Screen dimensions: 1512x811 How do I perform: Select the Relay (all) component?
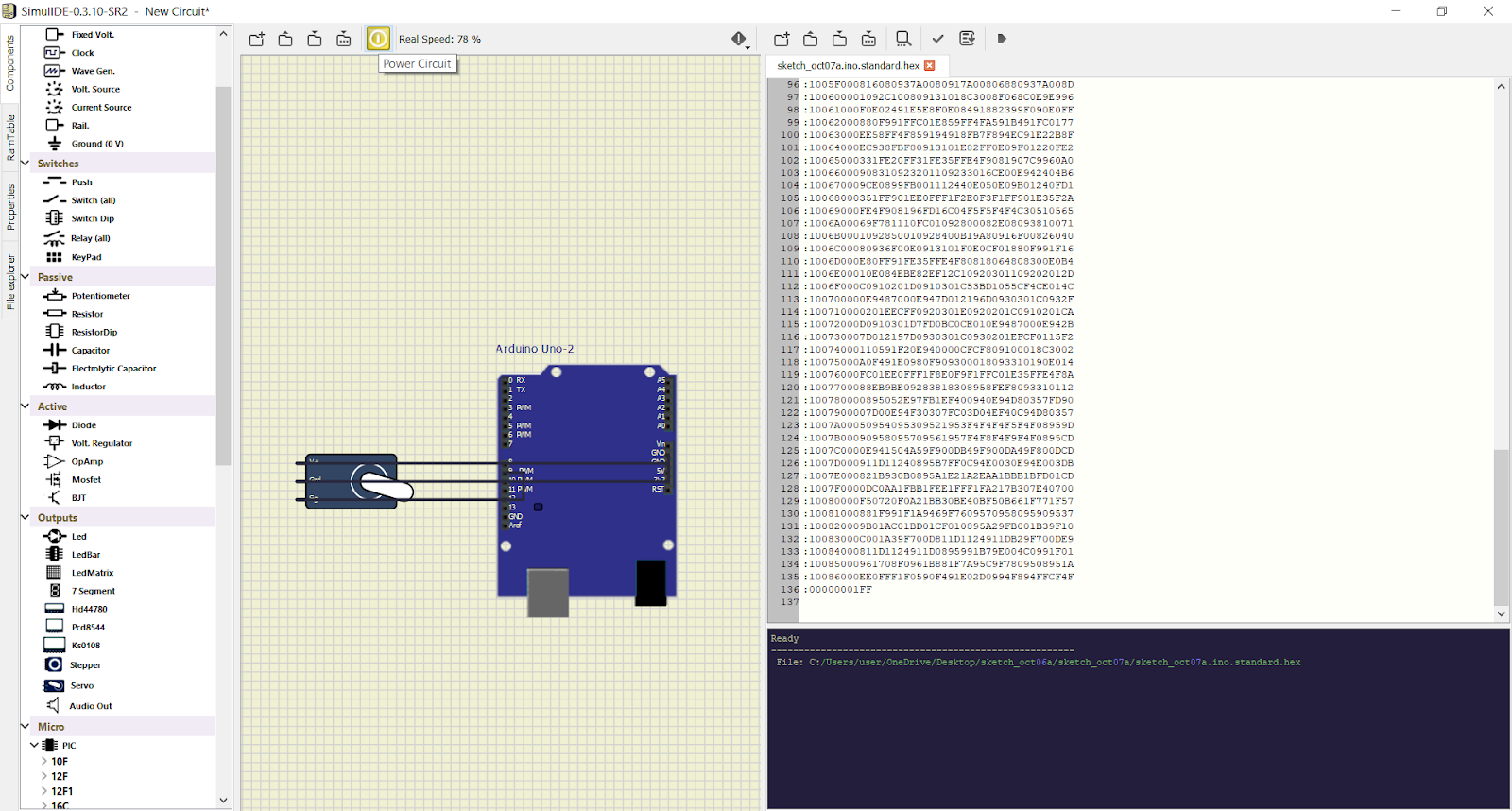click(91, 238)
